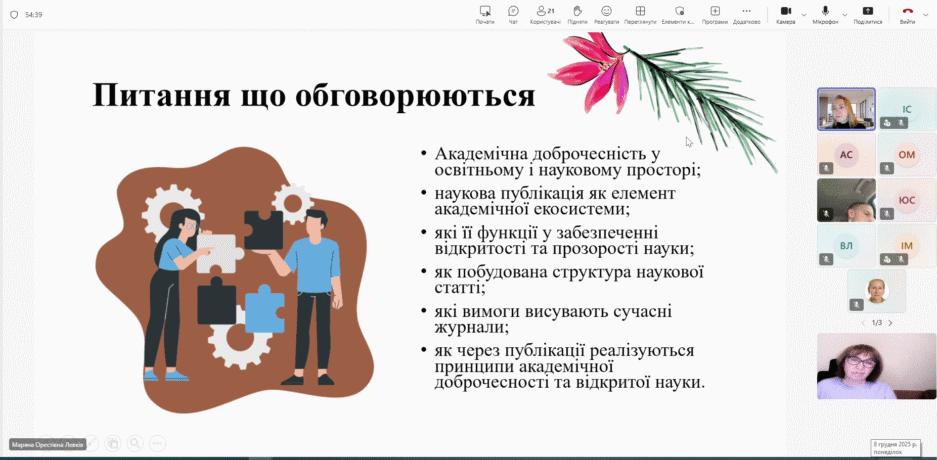Select the АС participant tile

[x=846, y=154]
